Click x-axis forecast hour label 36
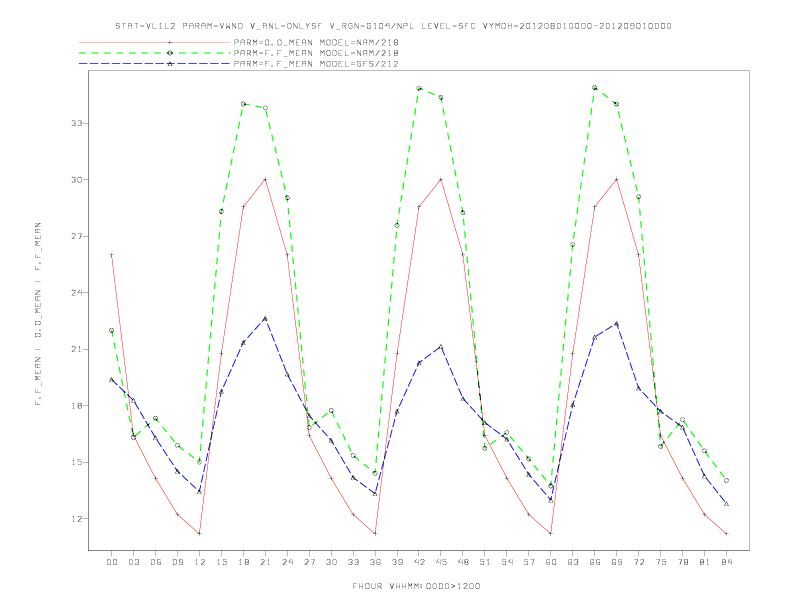 coord(375,562)
